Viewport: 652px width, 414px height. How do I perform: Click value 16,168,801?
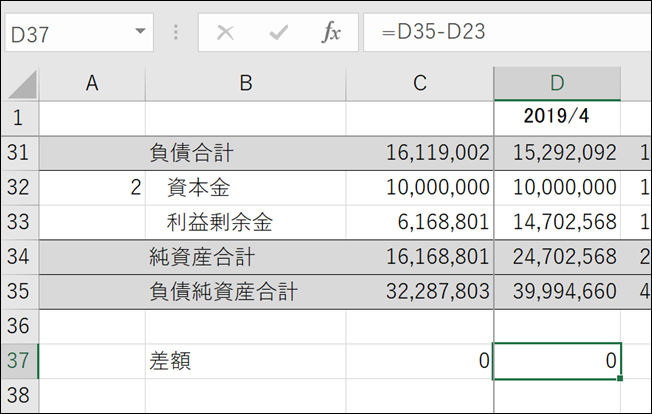click(x=420, y=256)
